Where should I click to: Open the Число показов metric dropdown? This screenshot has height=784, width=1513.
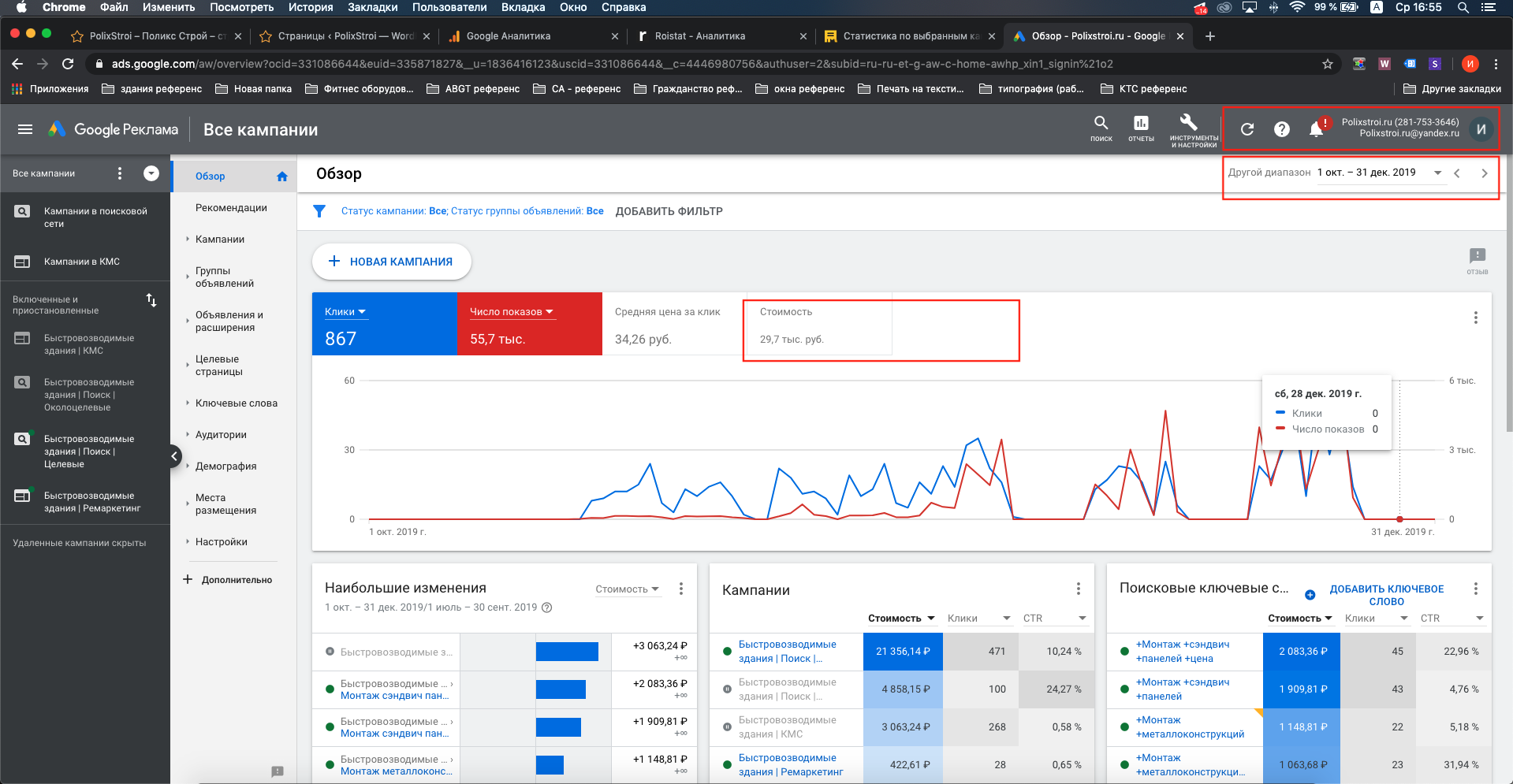click(x=512, y=312)
